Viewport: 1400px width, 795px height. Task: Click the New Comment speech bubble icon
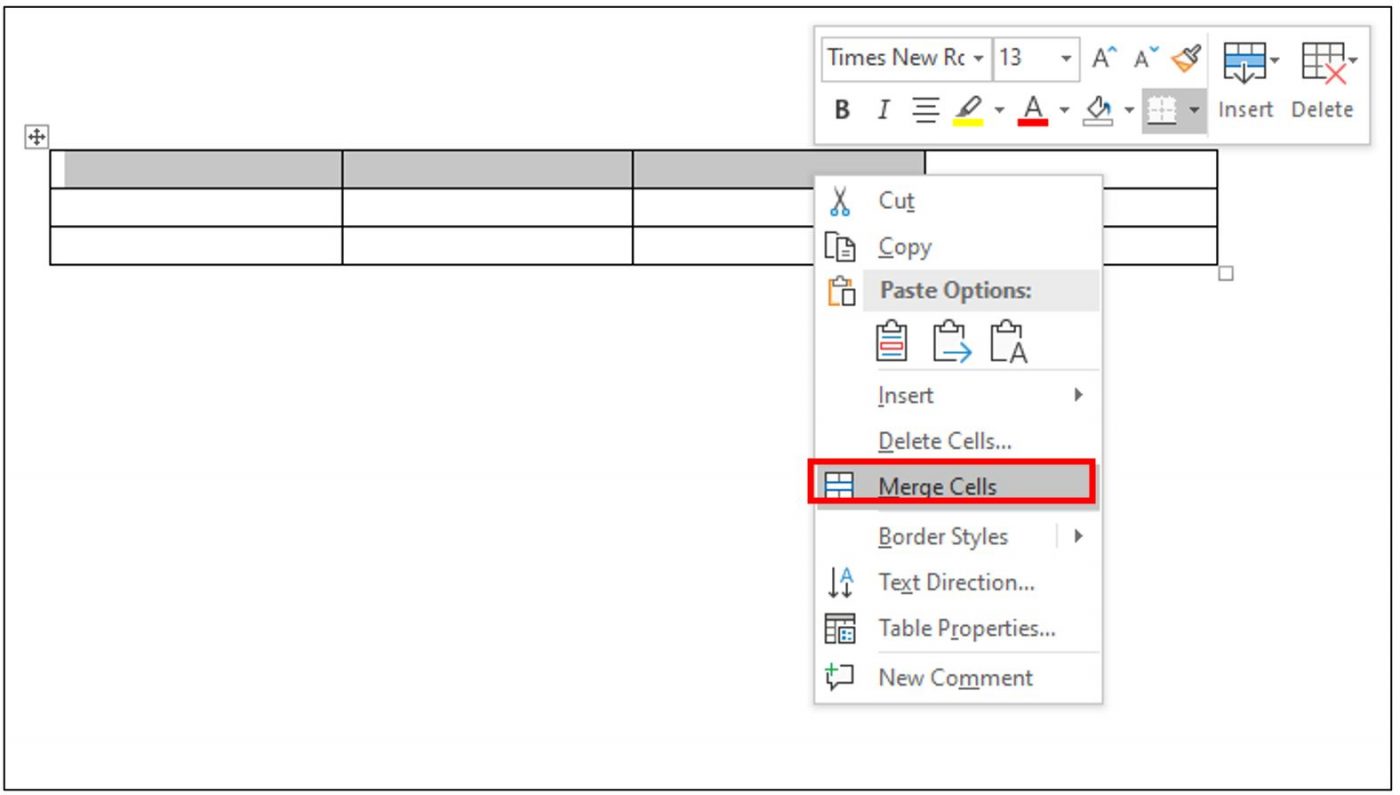coord(839,676)
